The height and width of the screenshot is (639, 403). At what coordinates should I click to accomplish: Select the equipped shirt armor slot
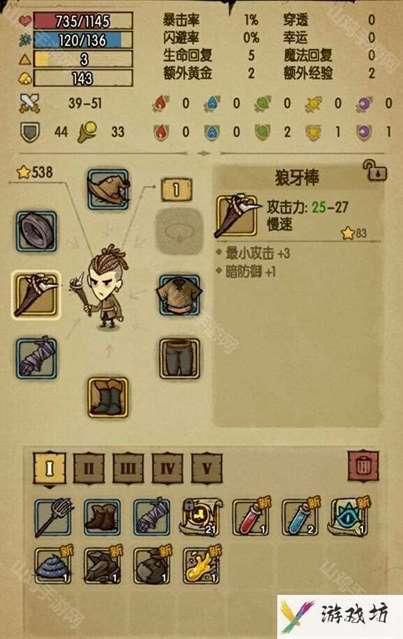coord(179,295)
